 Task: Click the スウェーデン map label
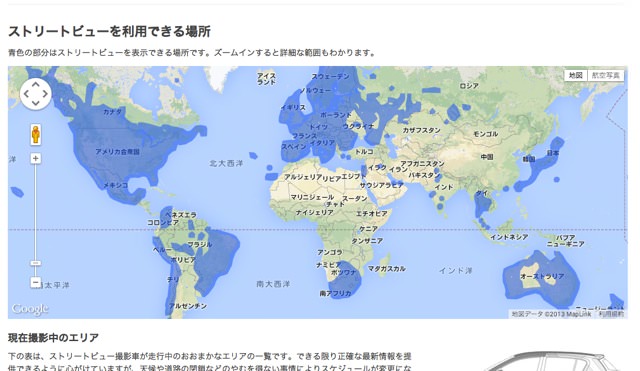(x=330, y=76)
